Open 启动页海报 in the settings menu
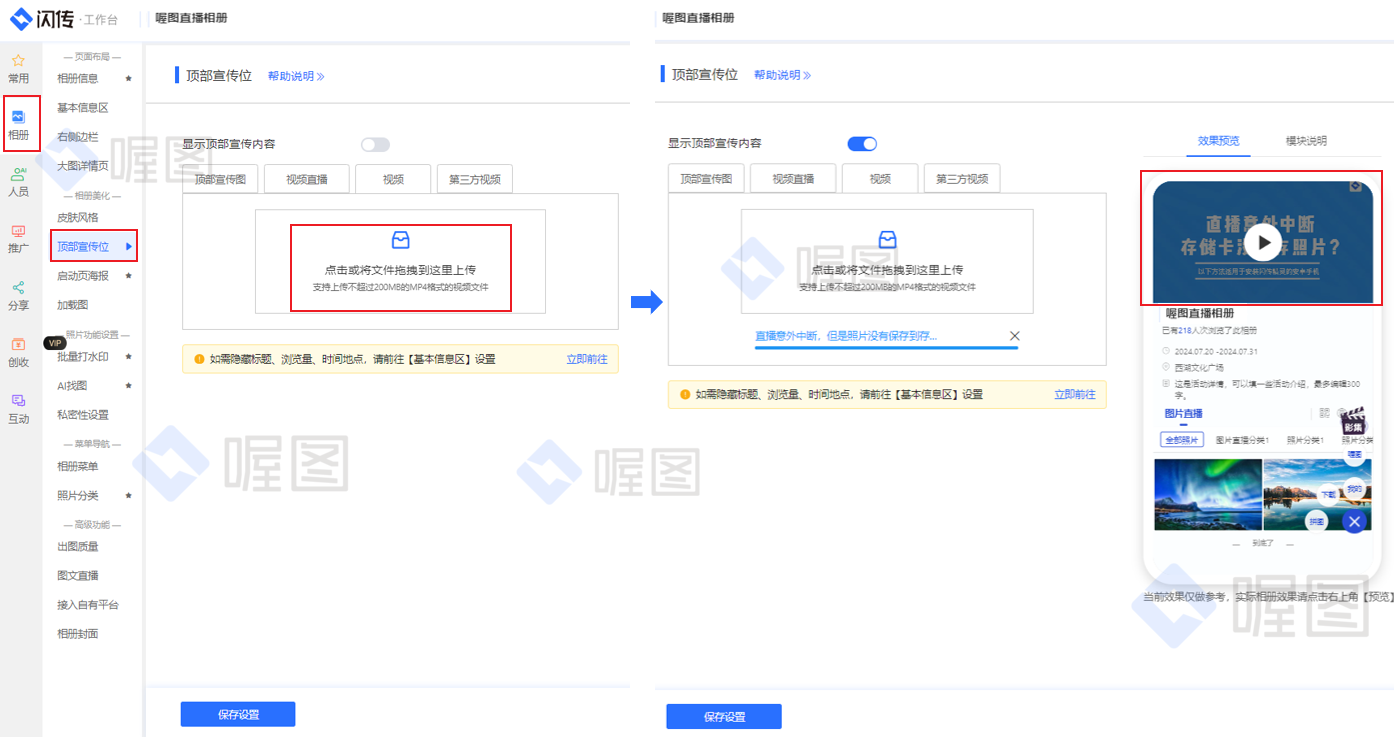This screenshot has height=737, width=1394. (82, 275)
